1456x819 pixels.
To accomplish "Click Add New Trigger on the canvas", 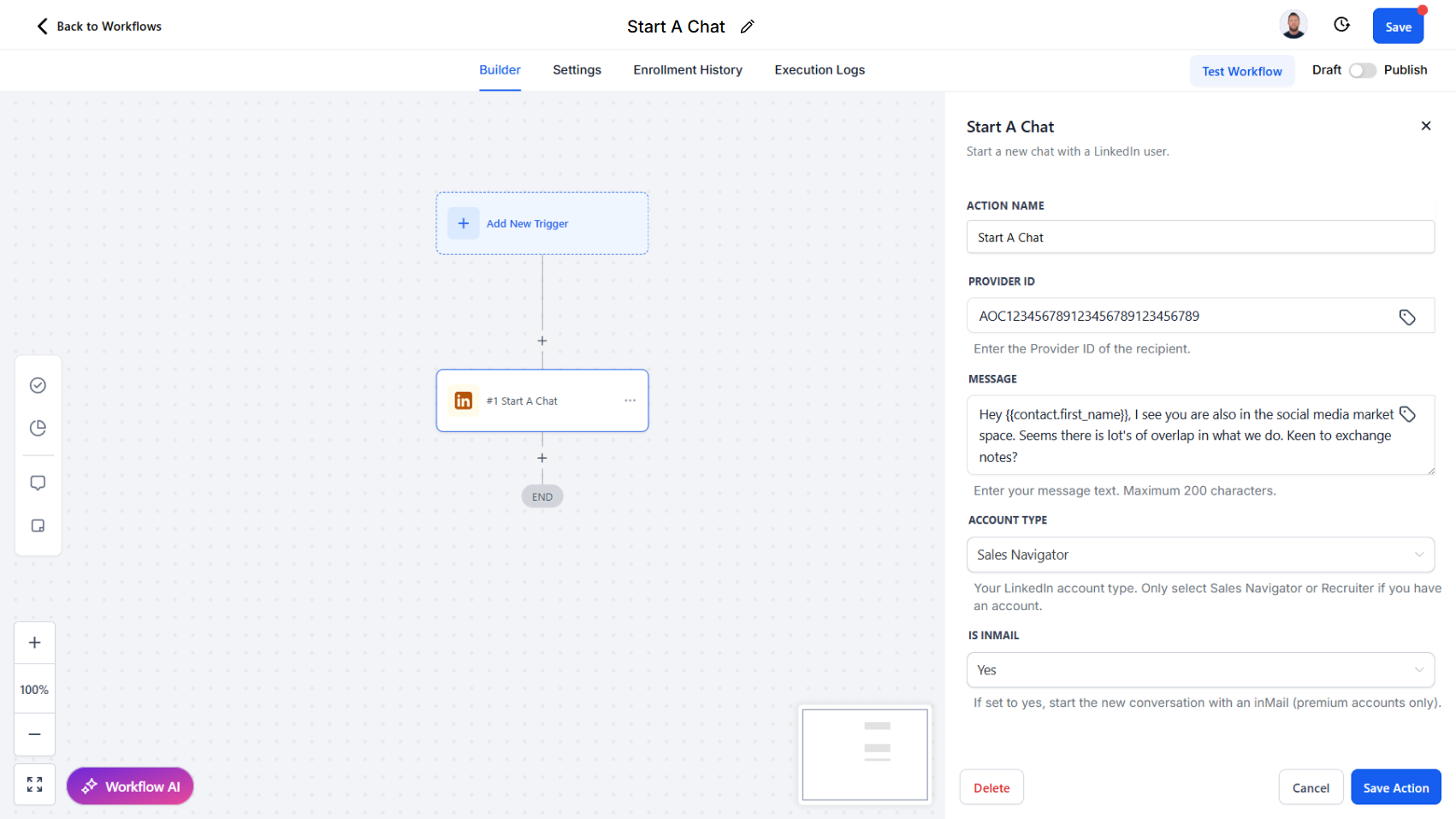I will [x=542, y=223].
